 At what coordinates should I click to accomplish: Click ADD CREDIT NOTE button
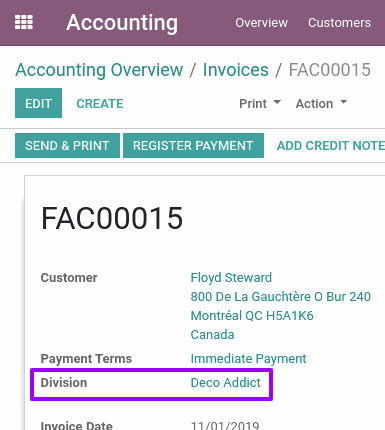(331, 146)
